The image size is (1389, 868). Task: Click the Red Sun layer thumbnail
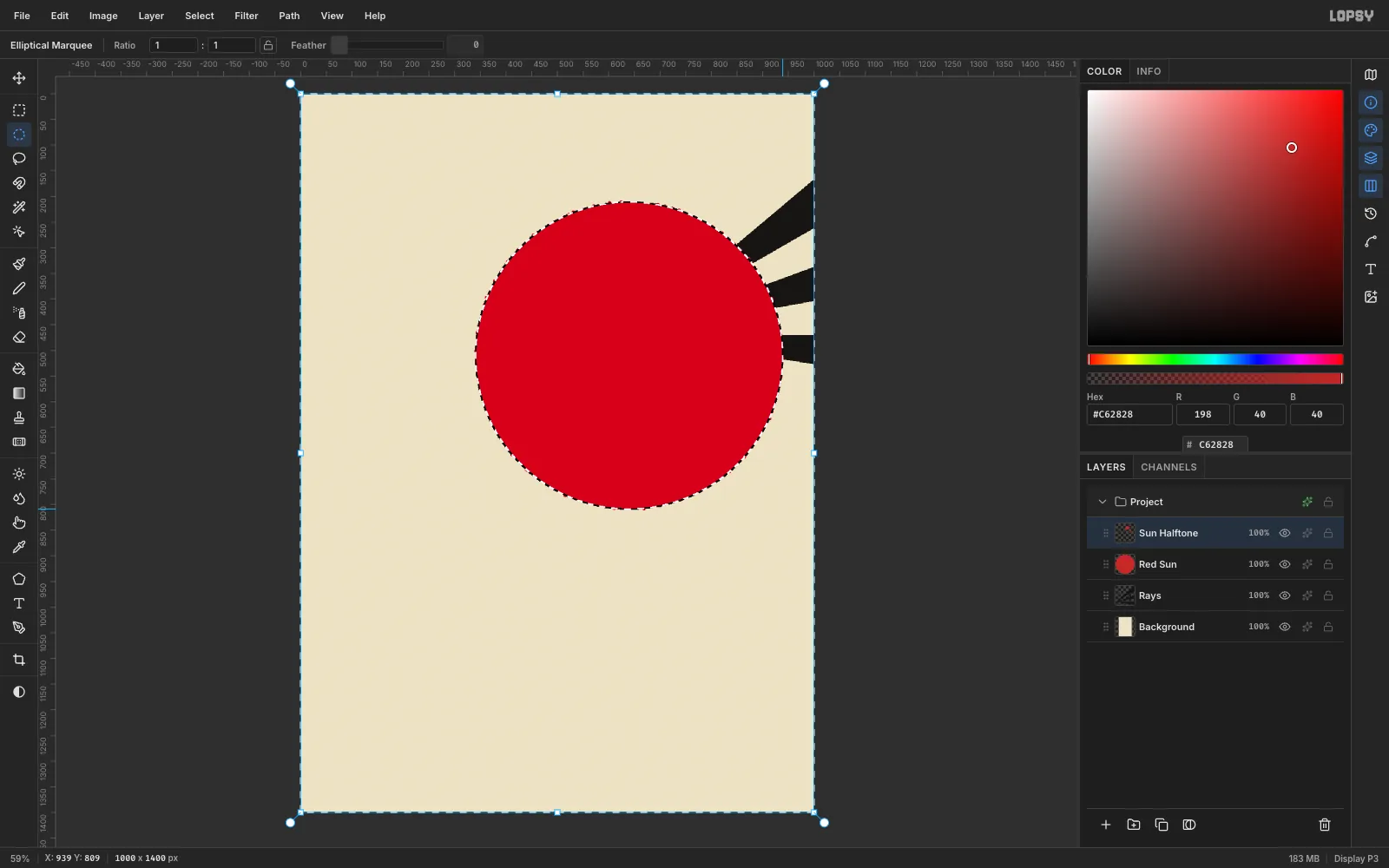click(x=1125, y=564)
